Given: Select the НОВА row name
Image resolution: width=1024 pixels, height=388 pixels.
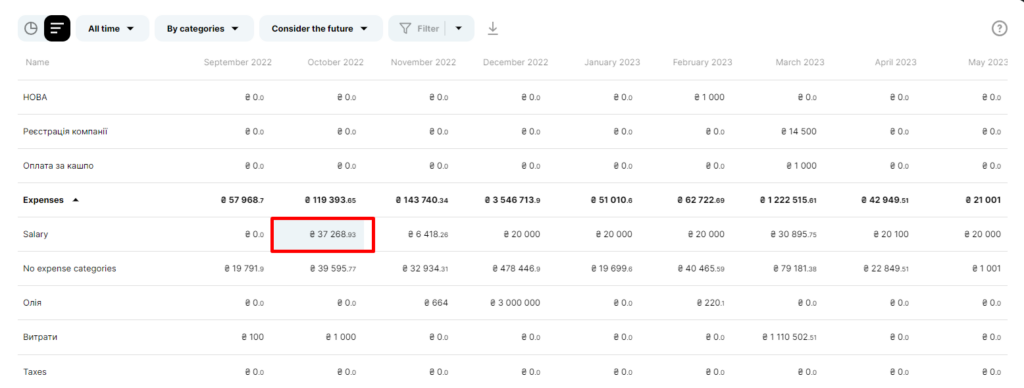Looking at the screenshot, I should [x=35, y=97].
